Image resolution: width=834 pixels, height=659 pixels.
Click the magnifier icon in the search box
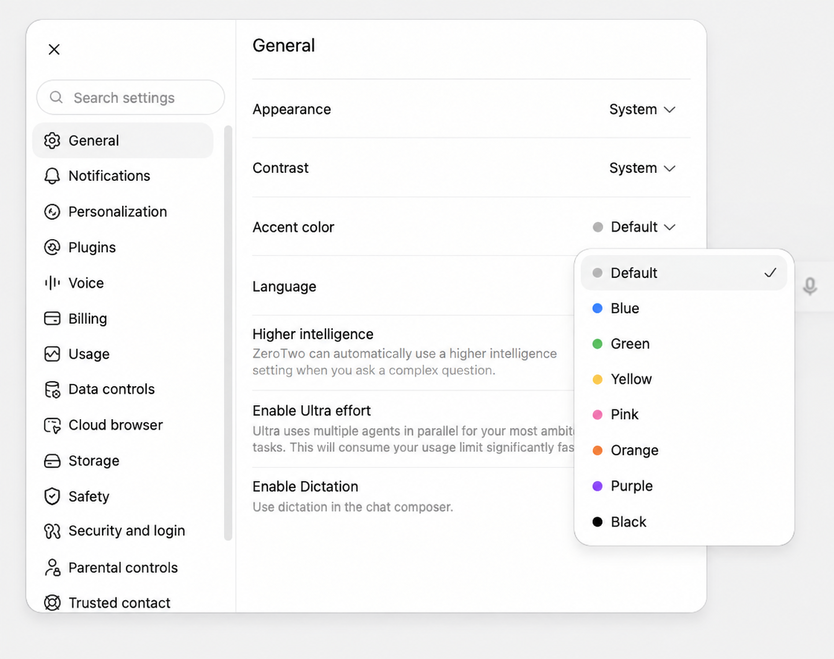click(x=56, y=97)
